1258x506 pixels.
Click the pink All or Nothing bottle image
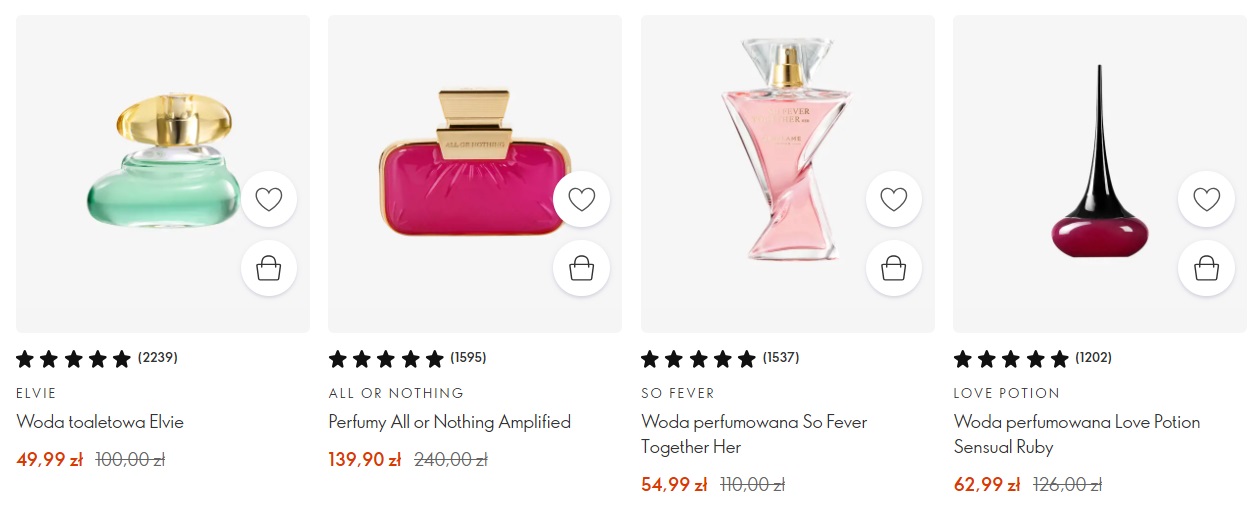(473, 165)
